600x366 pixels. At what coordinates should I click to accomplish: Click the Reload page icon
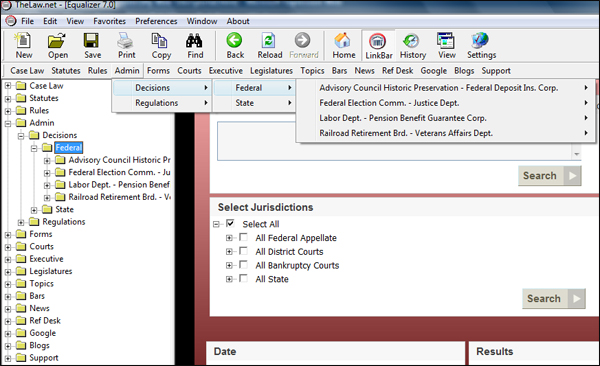click(269, 41)
